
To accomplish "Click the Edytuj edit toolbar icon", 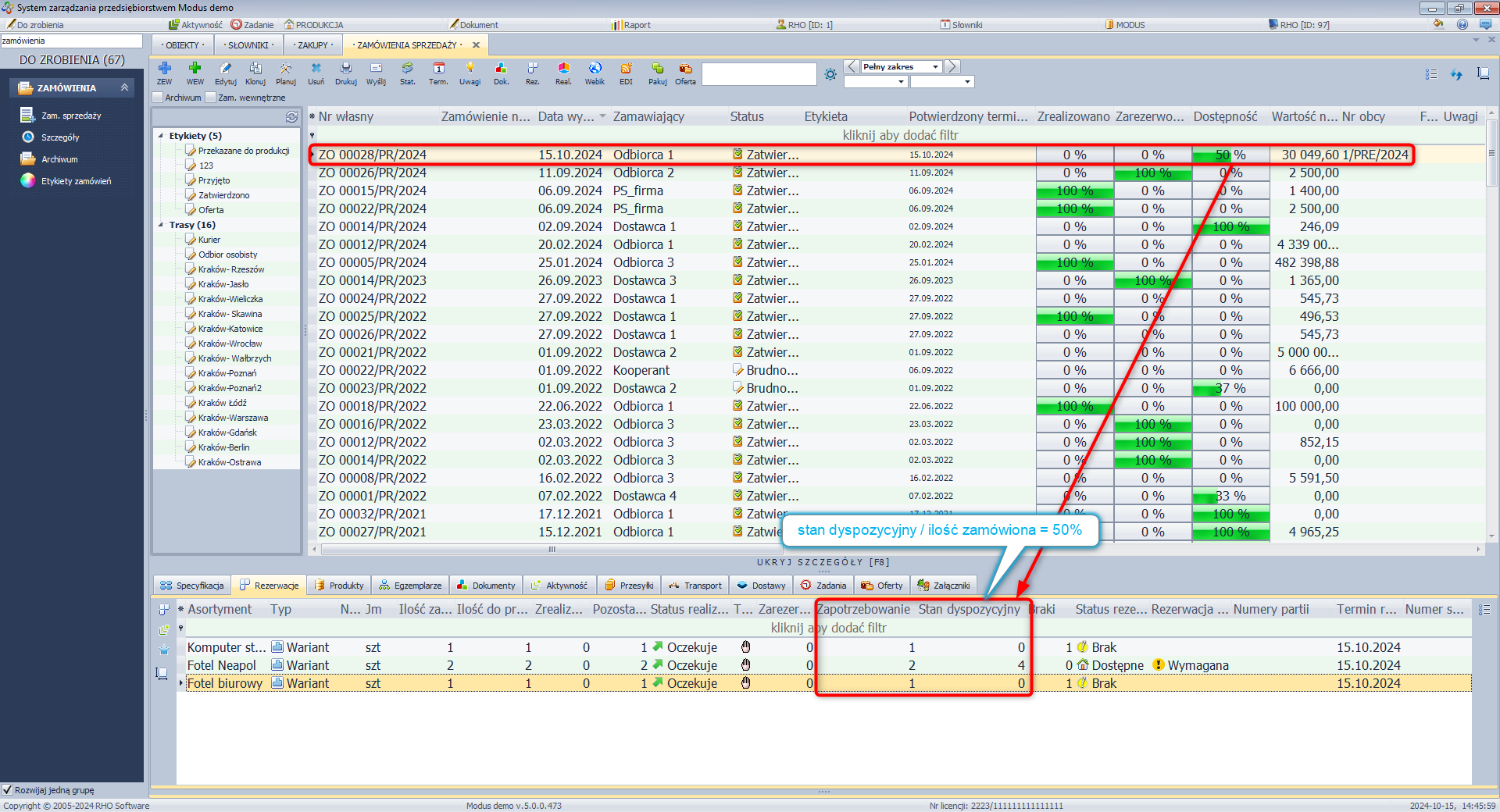I will [225, 73].
